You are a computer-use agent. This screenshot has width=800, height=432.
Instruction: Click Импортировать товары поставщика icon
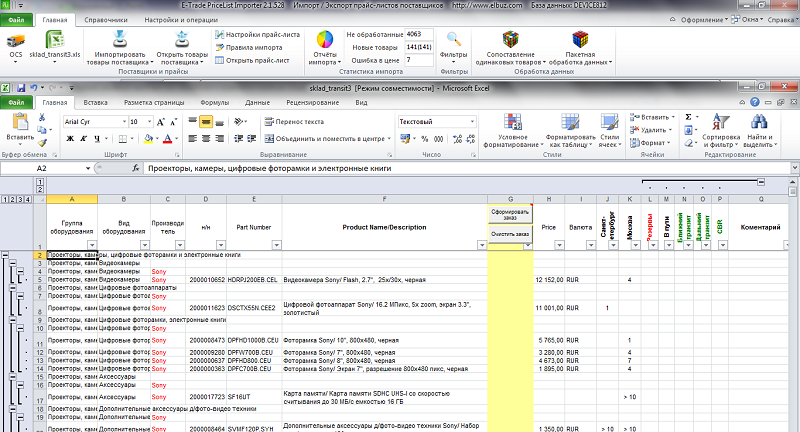coord(119,40)
